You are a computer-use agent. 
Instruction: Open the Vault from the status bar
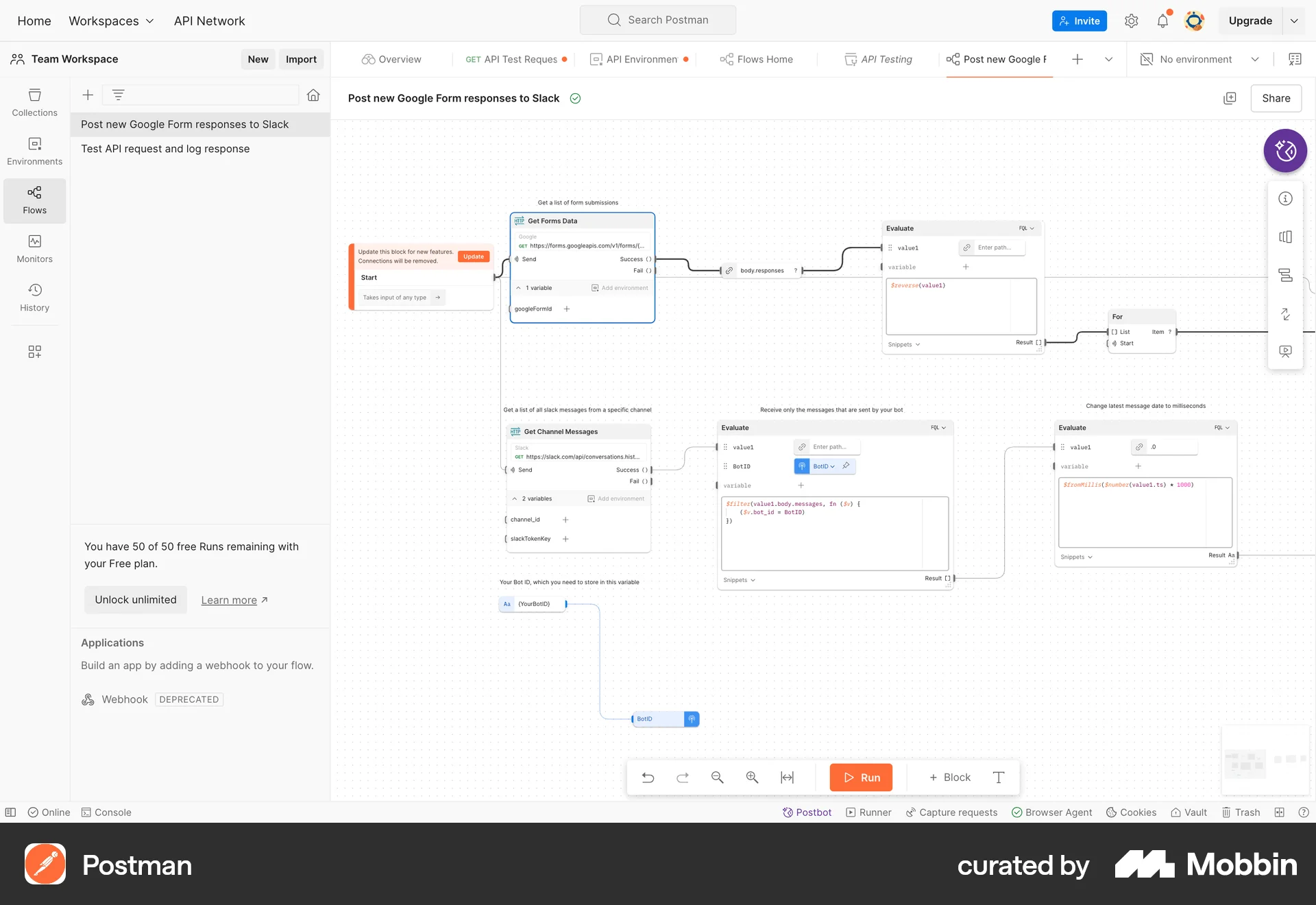1189,812
